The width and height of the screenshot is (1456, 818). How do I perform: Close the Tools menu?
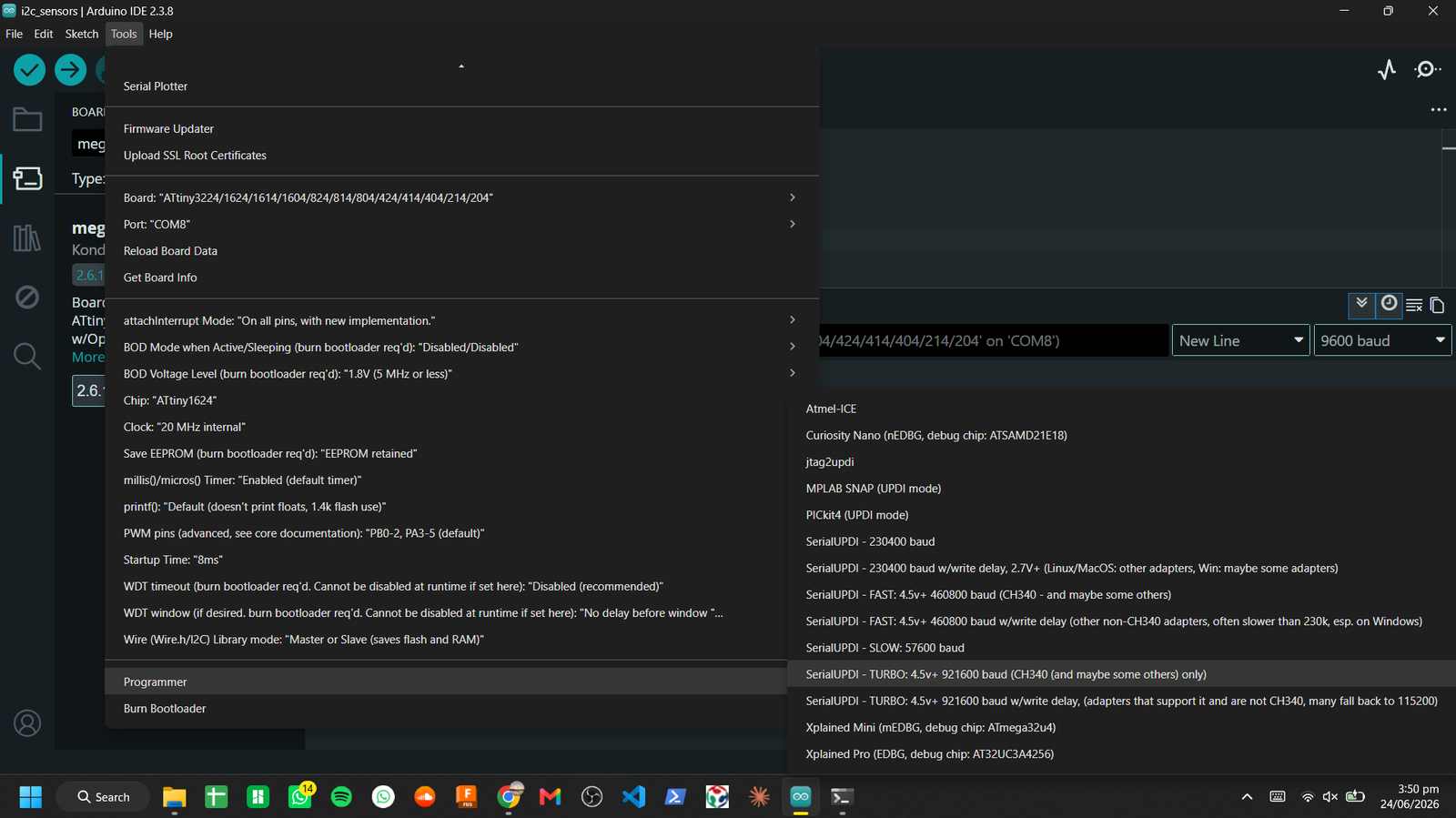pyautogui.click(x=124, y=34)
